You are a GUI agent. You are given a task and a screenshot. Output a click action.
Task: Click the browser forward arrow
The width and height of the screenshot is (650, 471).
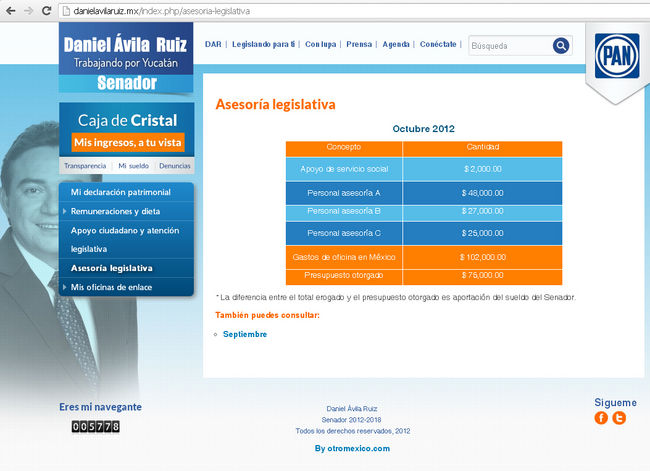[27, 10]
